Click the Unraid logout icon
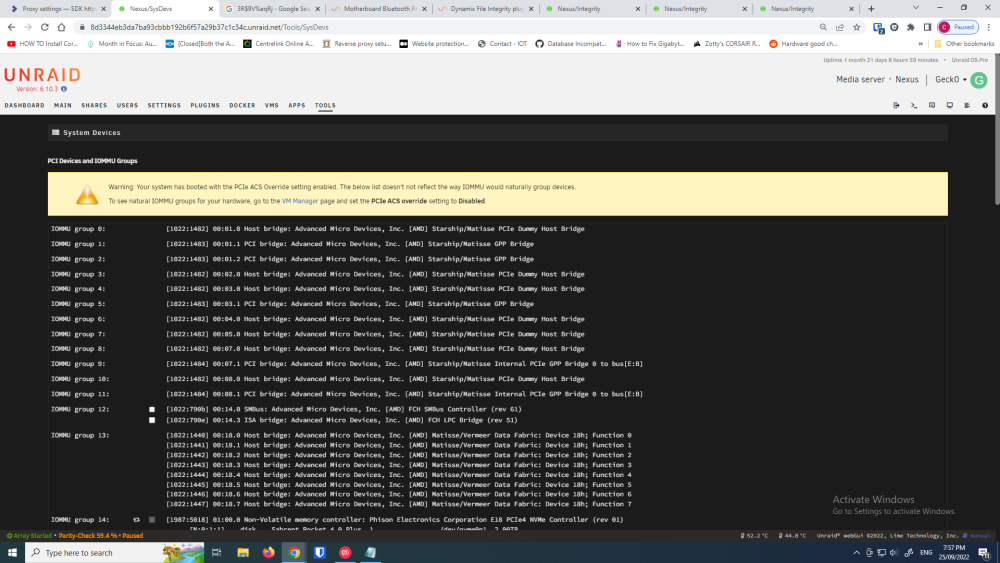The width and height of the screenshot is (1000, 563). click(x=896, y=105)
